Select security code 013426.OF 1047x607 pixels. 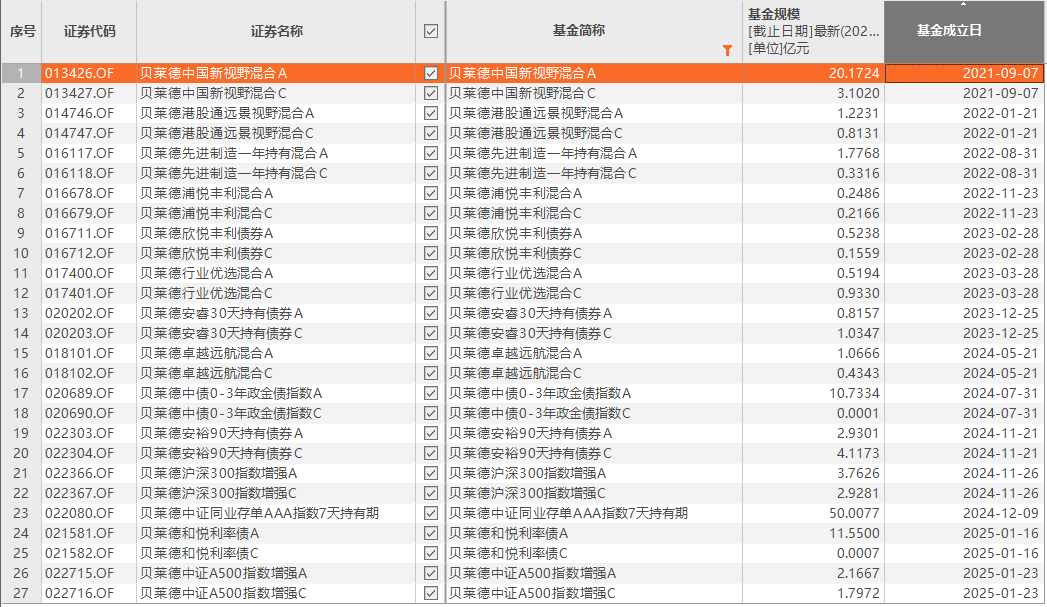(79, 73)
